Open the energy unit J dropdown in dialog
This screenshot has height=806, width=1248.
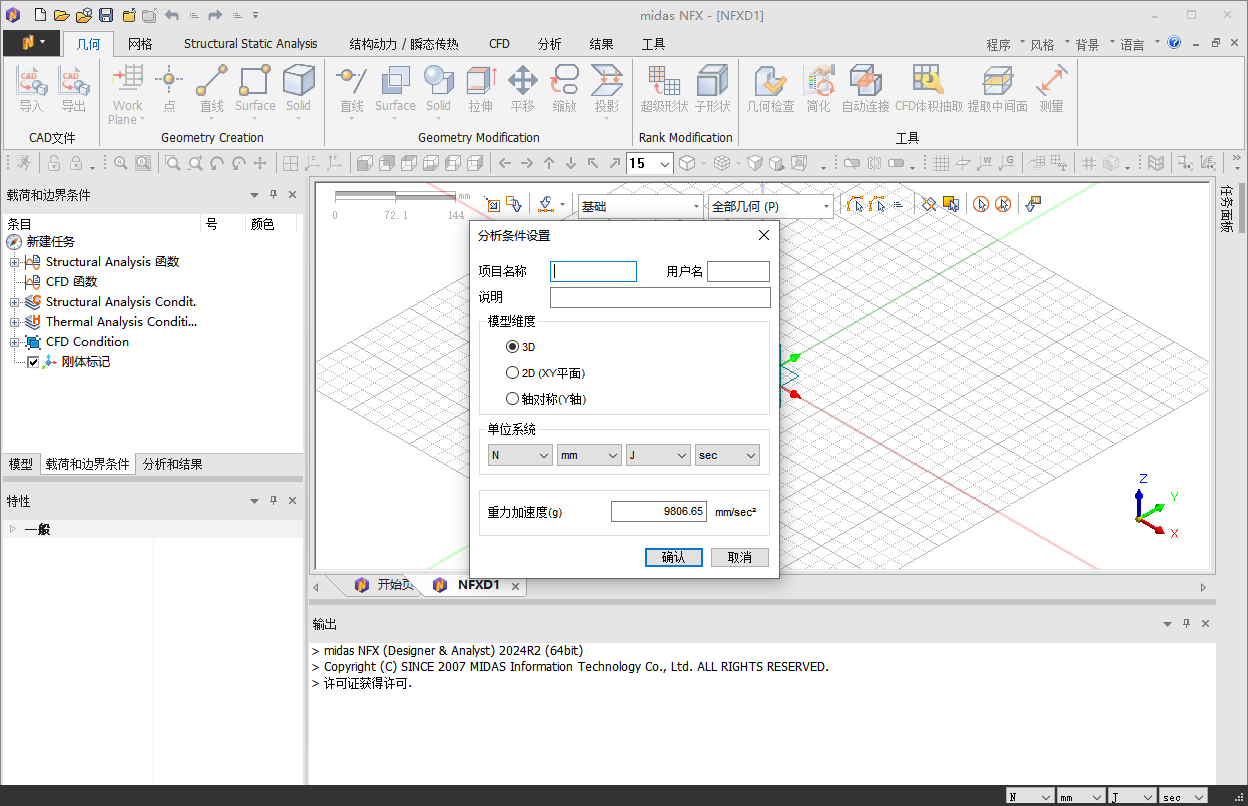click(x=658, y=455)
